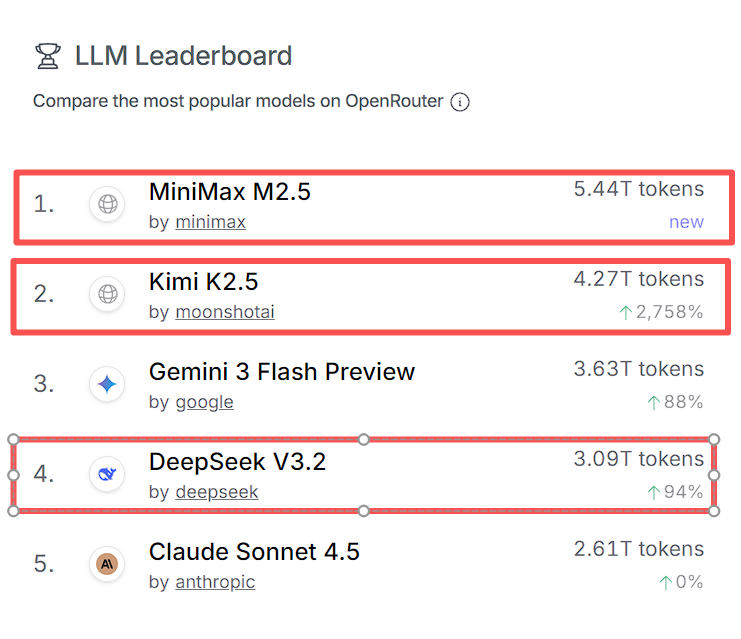Image resolution: width=741 pixels, height=639 pixels.
Task: Open the google author link
Action: click(204, 402)
